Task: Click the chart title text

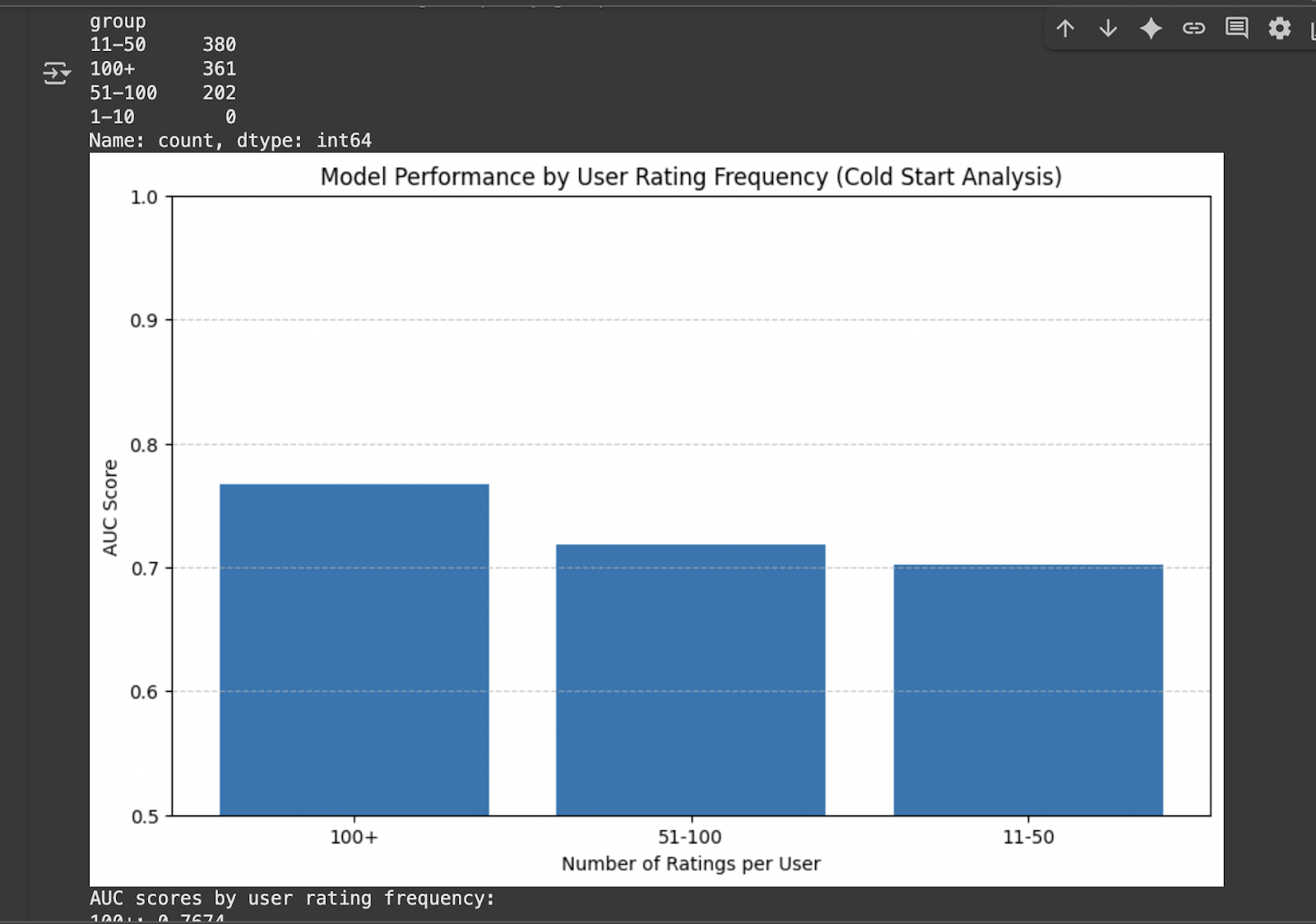Action: tap(690, 177)
